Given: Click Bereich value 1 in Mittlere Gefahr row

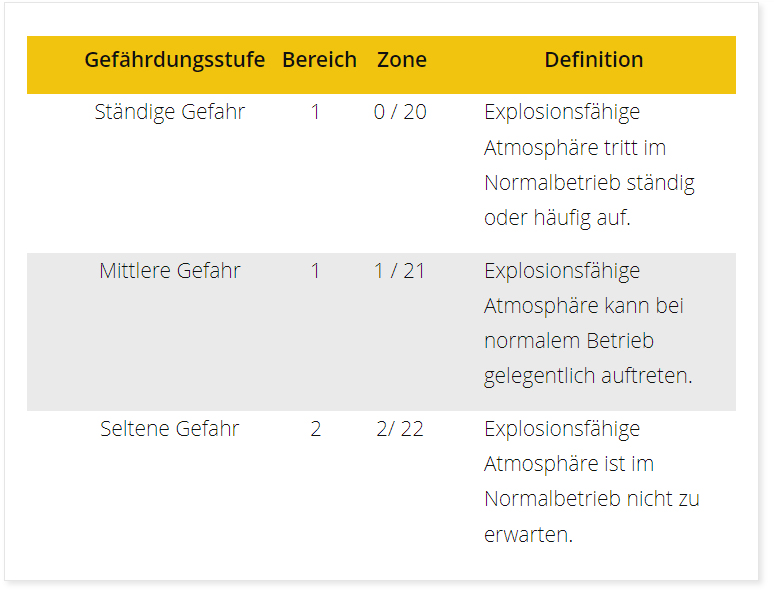Looking at the screenshot, I should [x=315, y=271].
